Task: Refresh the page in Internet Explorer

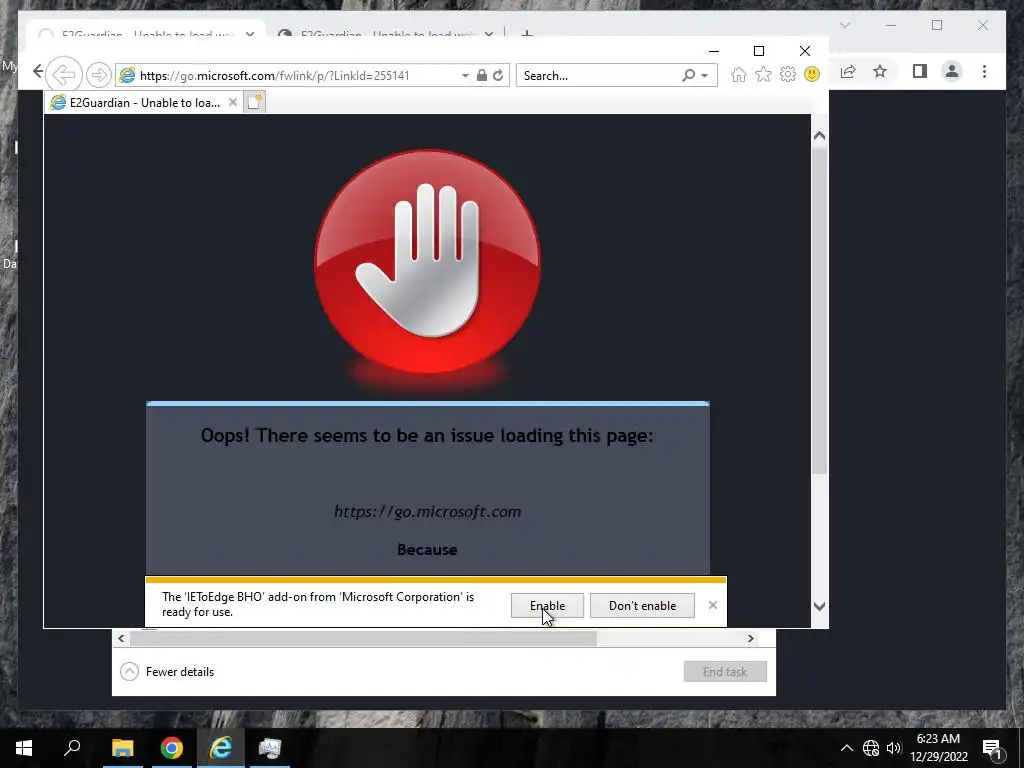Action: (498, 75)
